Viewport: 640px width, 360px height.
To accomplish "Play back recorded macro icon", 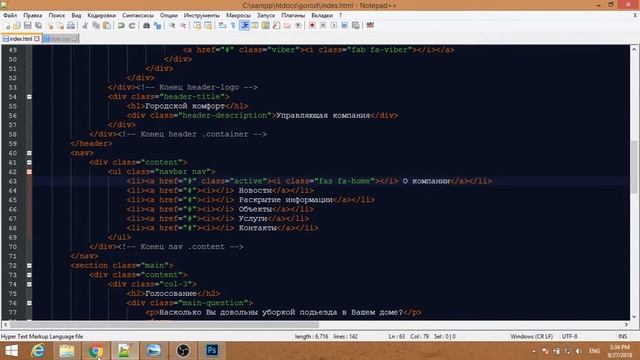I will tap(333, 25).
